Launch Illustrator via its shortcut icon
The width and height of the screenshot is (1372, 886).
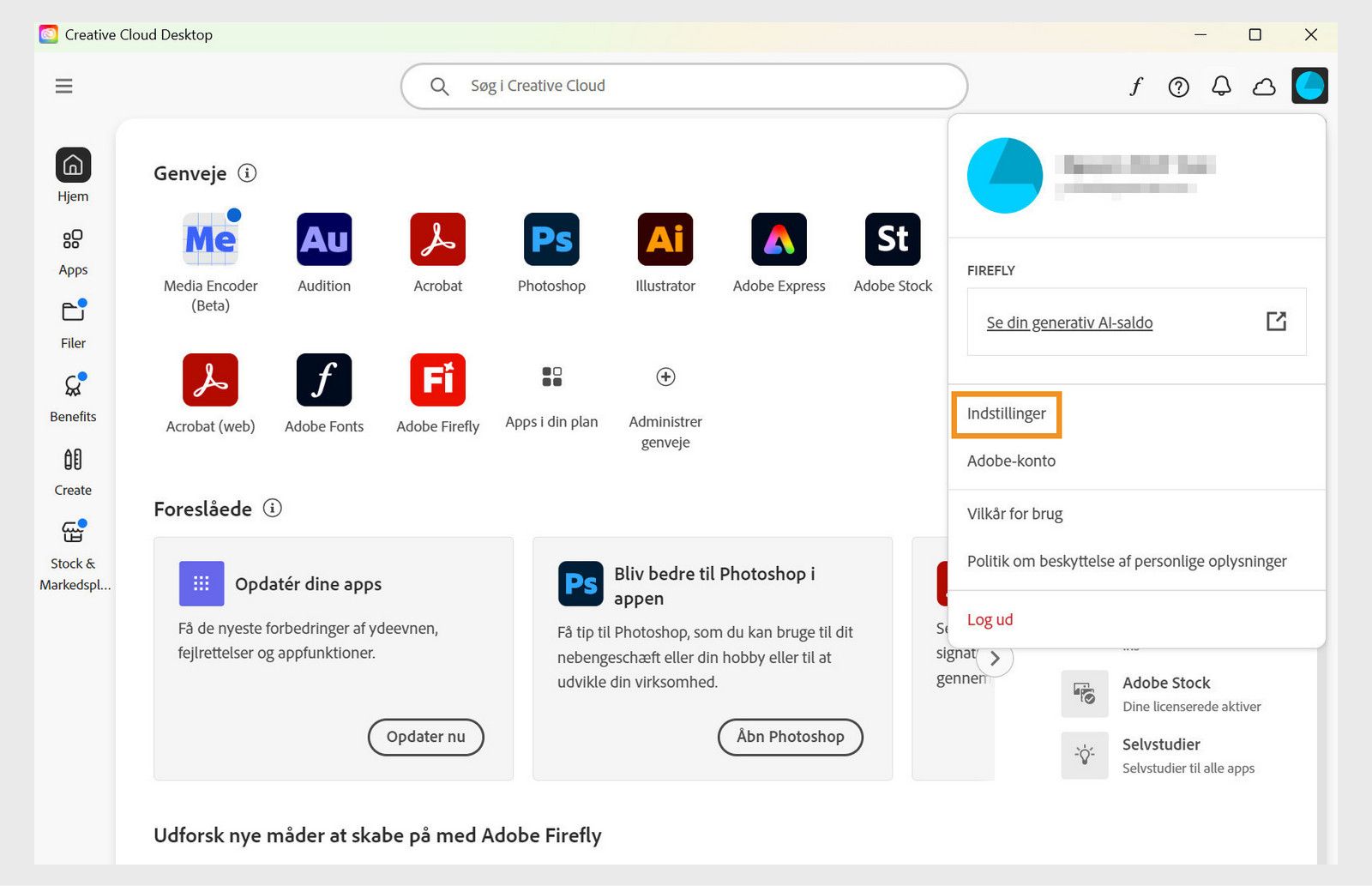[665, 240]
